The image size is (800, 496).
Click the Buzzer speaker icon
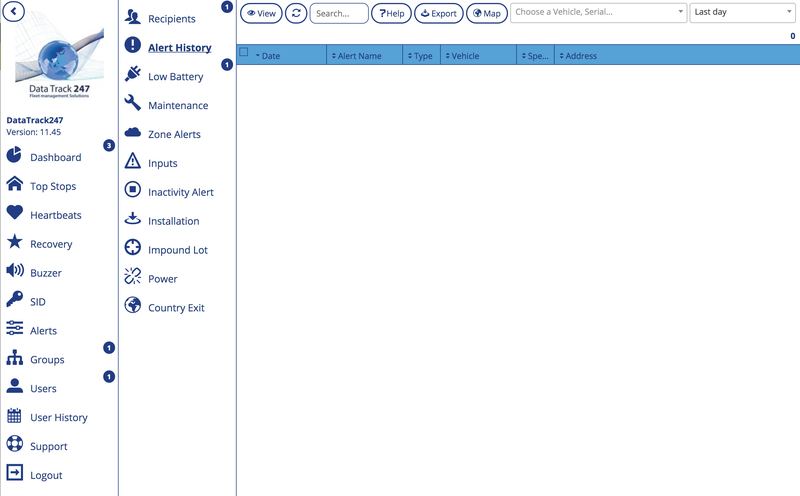[14, 270]
